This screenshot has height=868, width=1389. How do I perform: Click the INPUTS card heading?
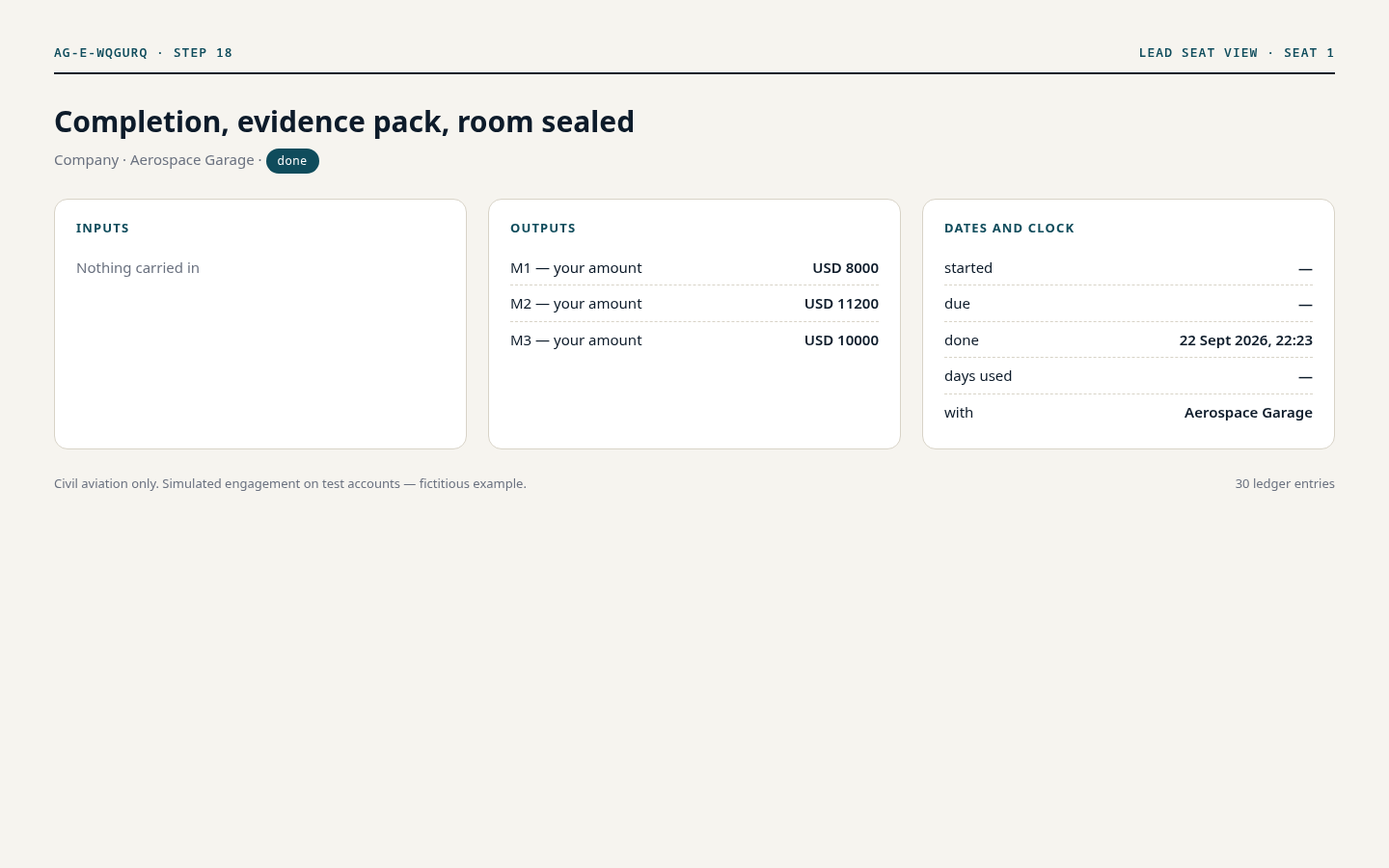tap(102, 229)
